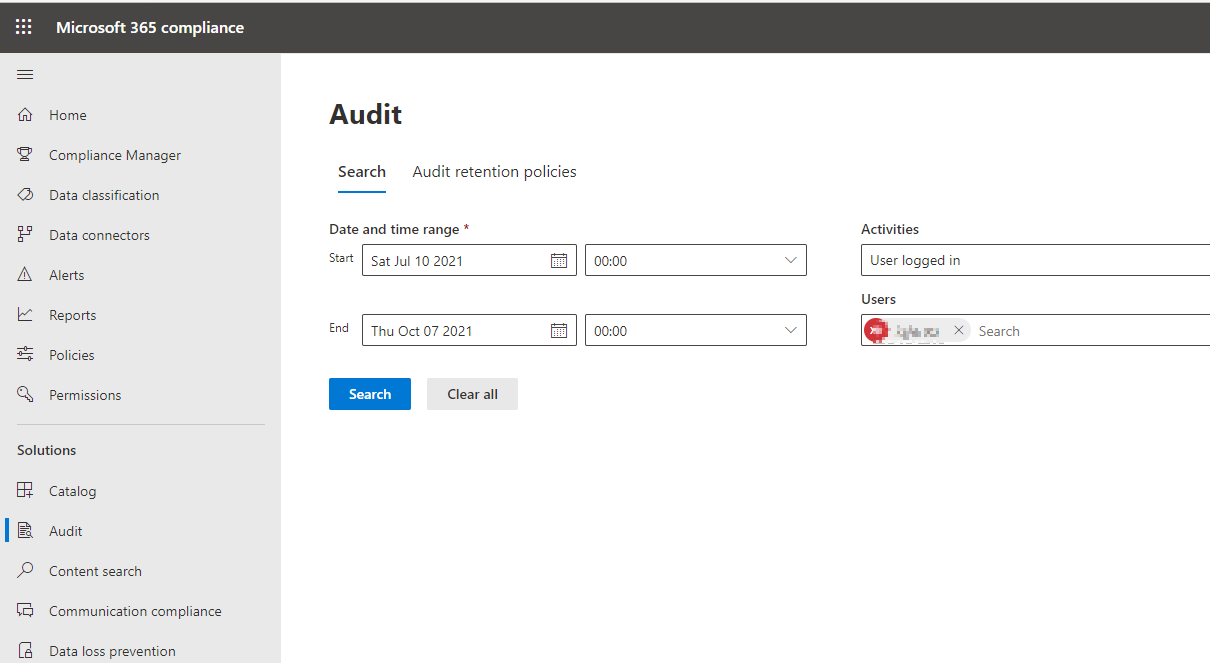Click the 'Date and time range' label

tap(394, 229)
